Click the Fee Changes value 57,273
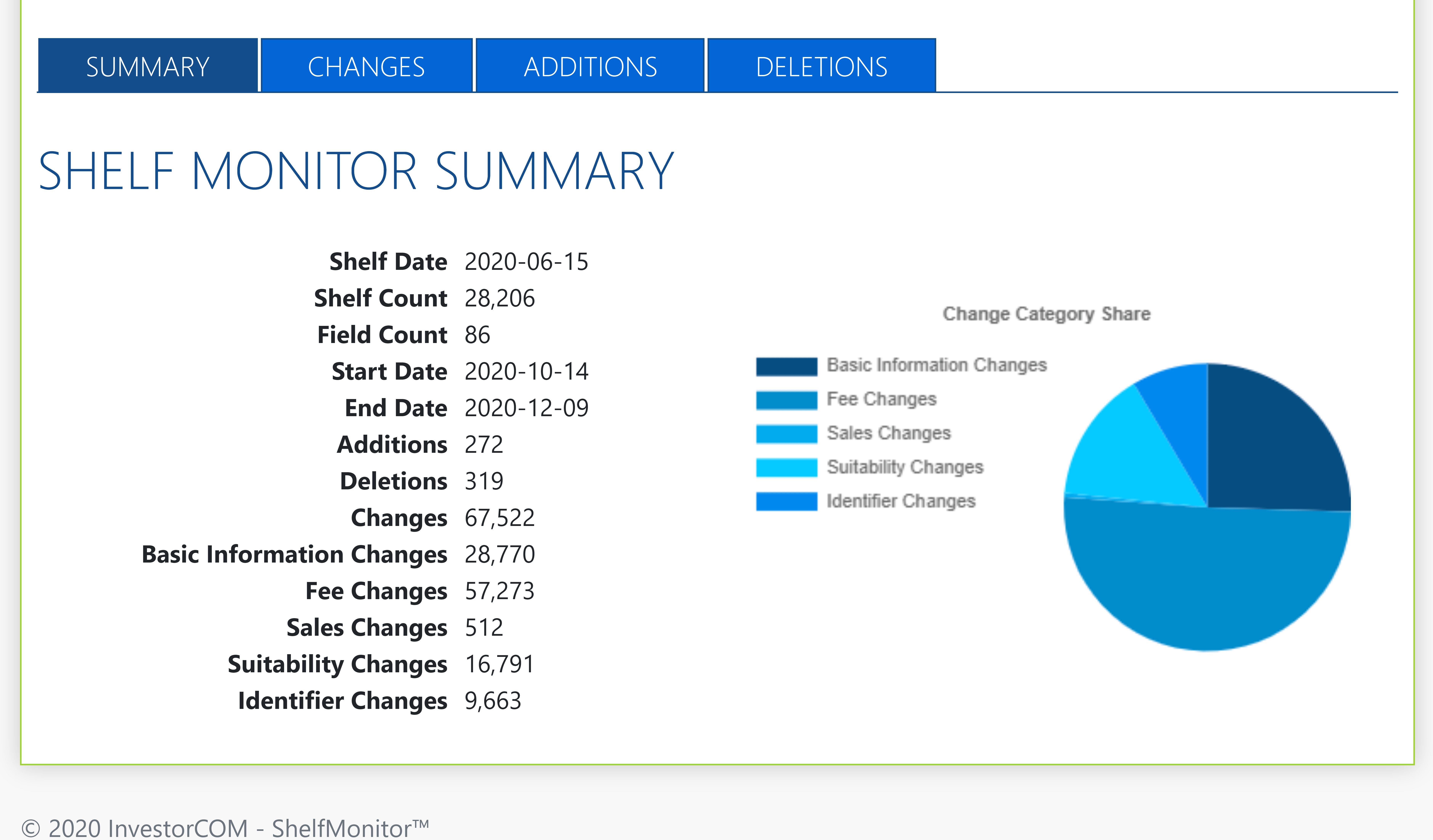The image size is (1433, 840). coord(500,591)
